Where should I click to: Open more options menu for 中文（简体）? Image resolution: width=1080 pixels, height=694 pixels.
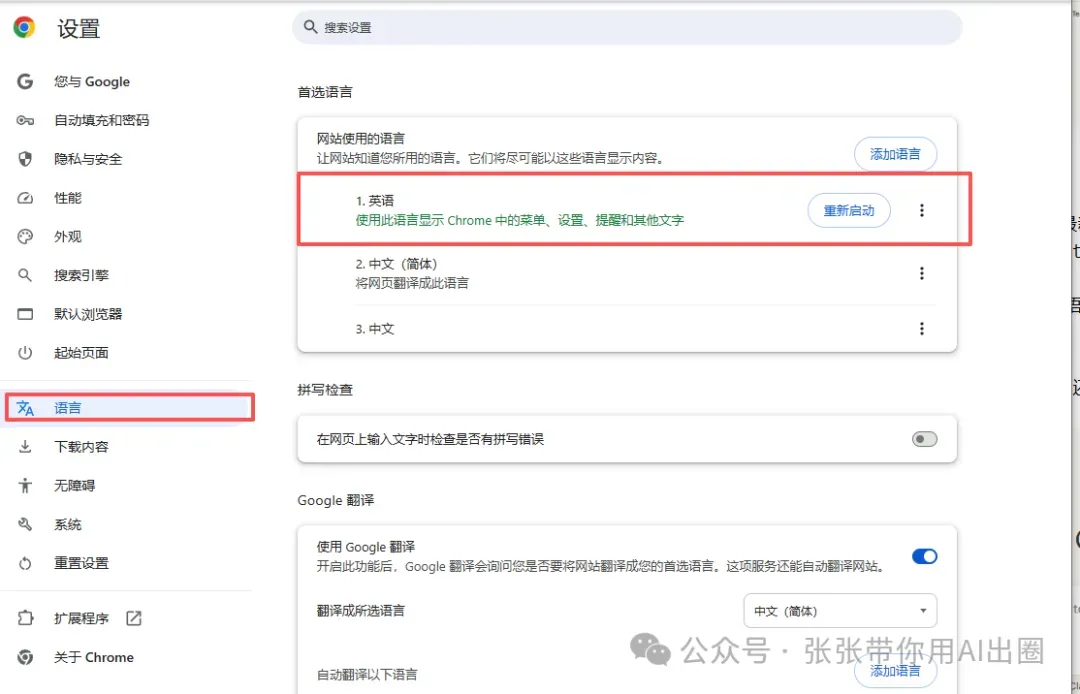(921, 273)
